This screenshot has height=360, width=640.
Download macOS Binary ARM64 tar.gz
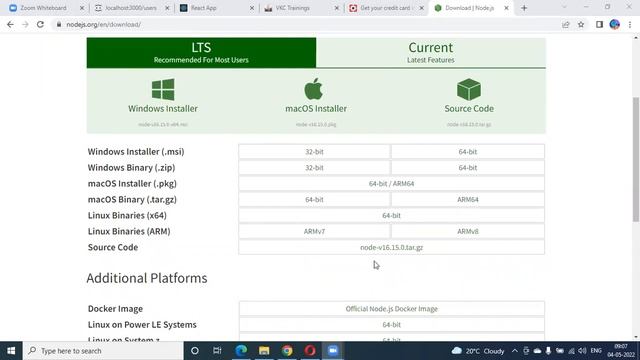(468, 199)
